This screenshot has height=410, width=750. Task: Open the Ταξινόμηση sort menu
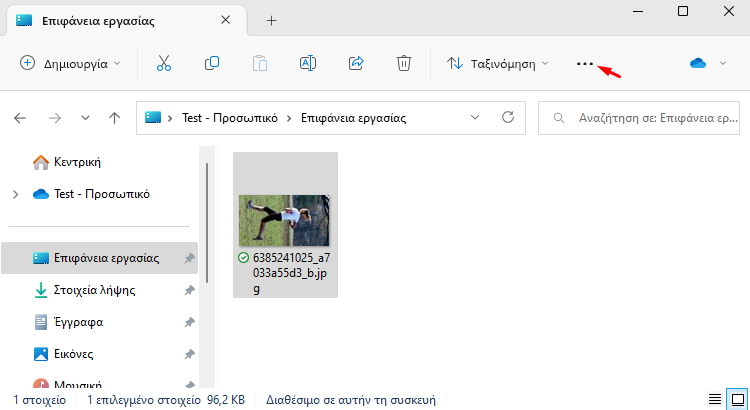(x=497, y=63)
